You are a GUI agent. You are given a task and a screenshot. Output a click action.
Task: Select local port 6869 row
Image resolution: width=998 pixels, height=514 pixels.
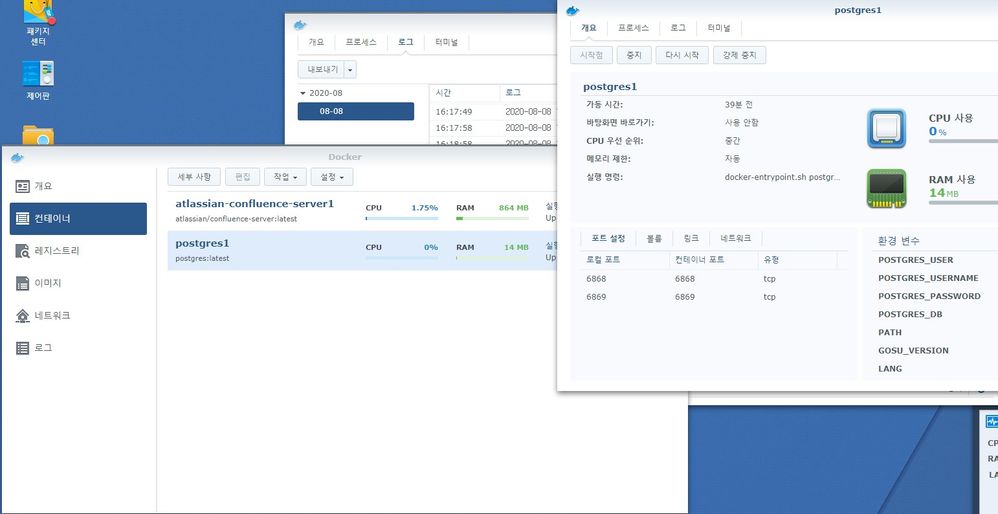[715, 297]
